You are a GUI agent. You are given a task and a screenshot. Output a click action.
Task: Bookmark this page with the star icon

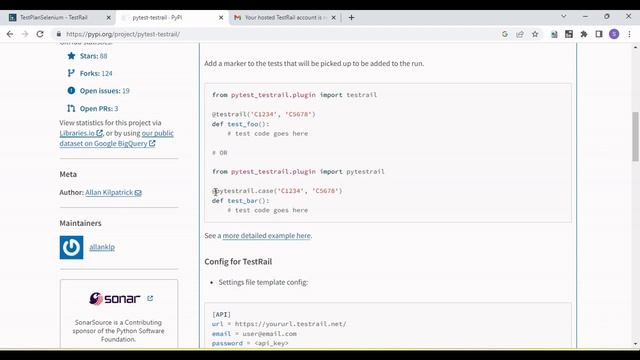click(x=535, y=34)
